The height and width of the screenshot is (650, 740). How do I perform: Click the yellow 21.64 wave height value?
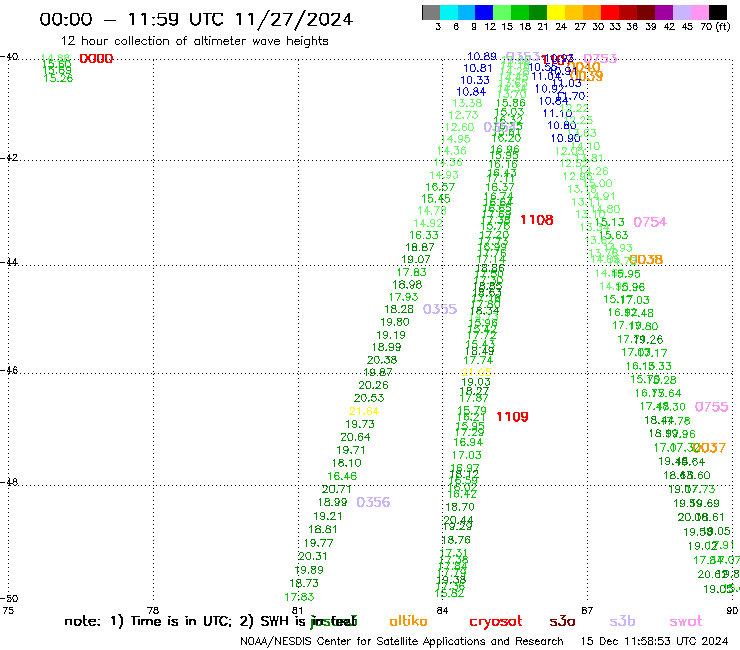coord(364,411)
